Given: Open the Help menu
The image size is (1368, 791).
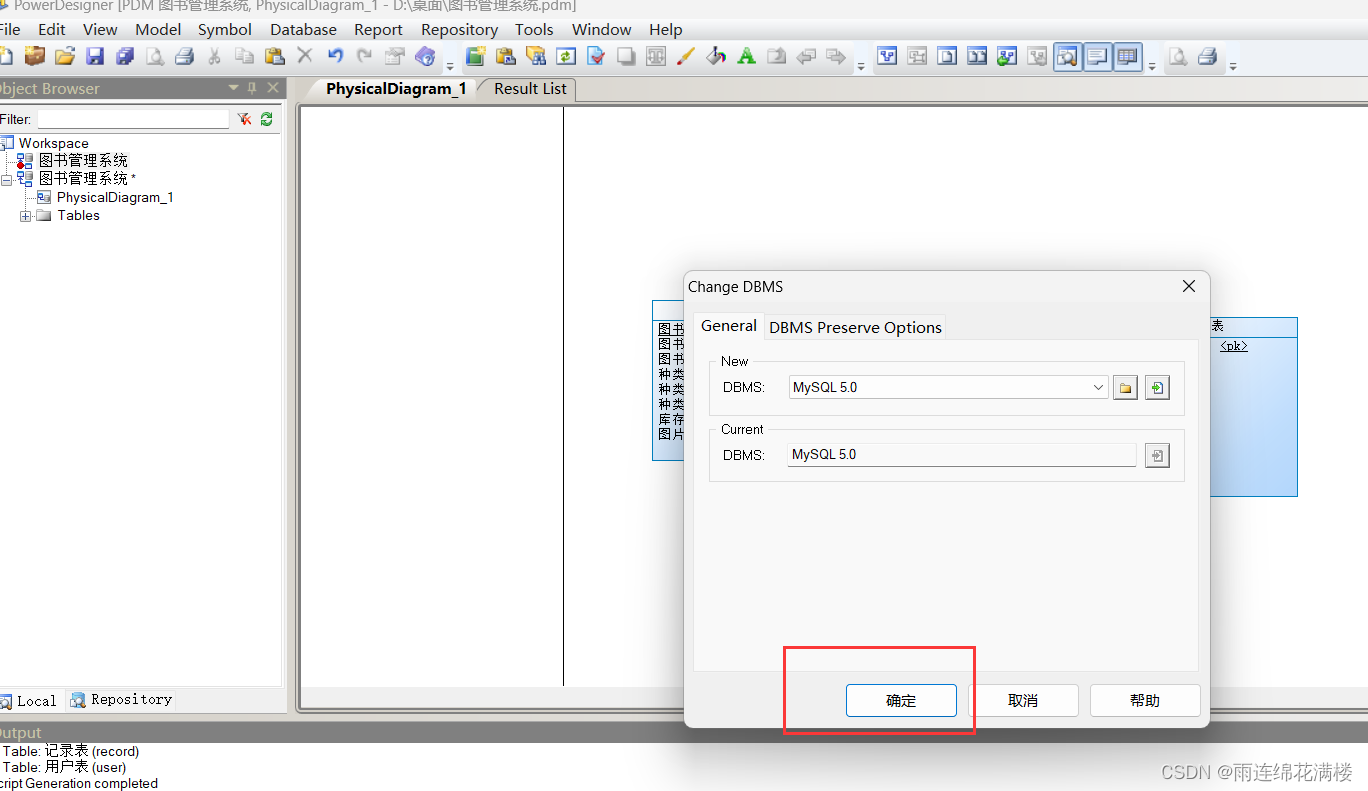Looking at the screenshot, I should click(665, 29).
